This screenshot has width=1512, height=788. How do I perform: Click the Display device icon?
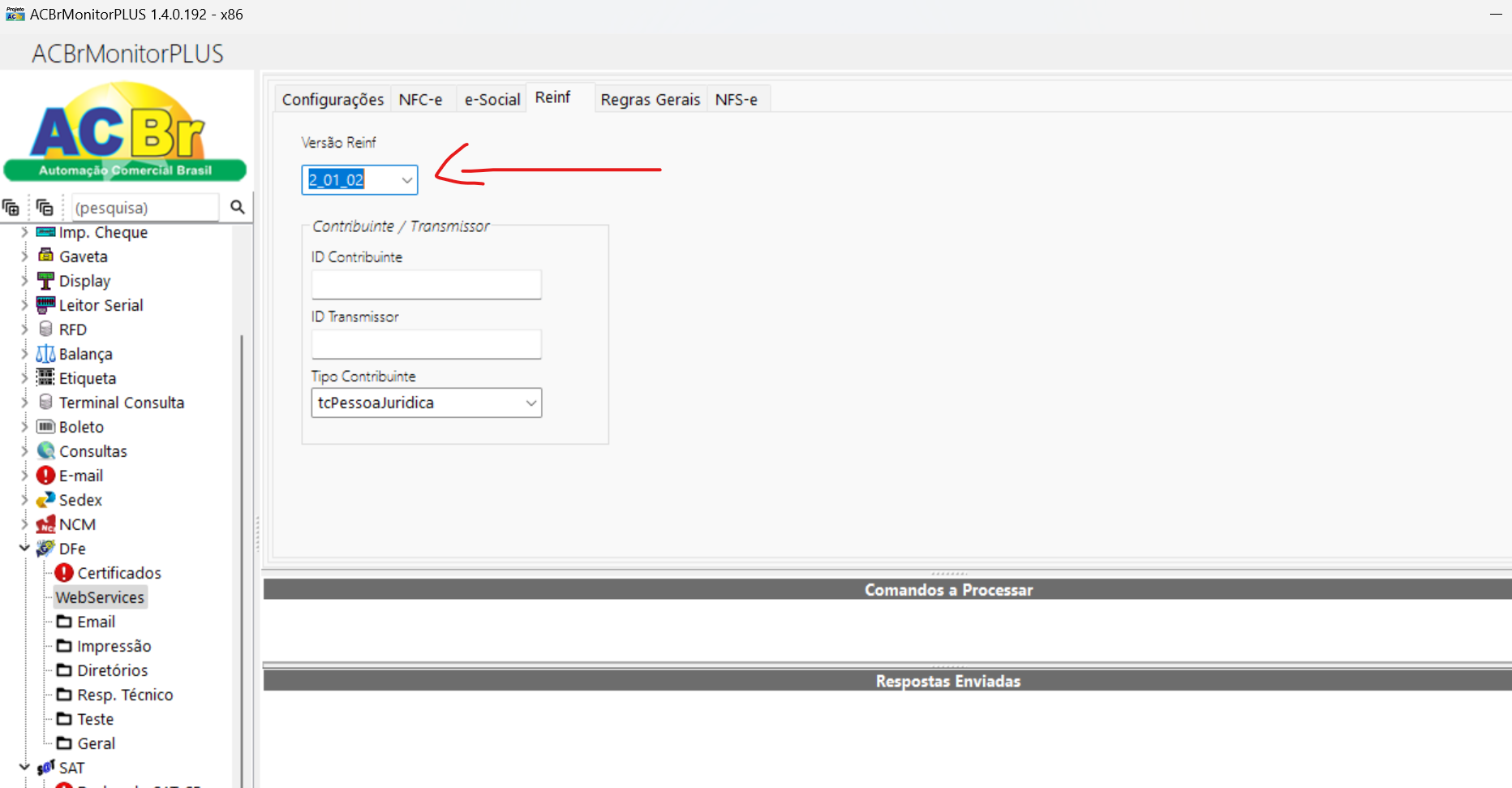coord(45,281)
